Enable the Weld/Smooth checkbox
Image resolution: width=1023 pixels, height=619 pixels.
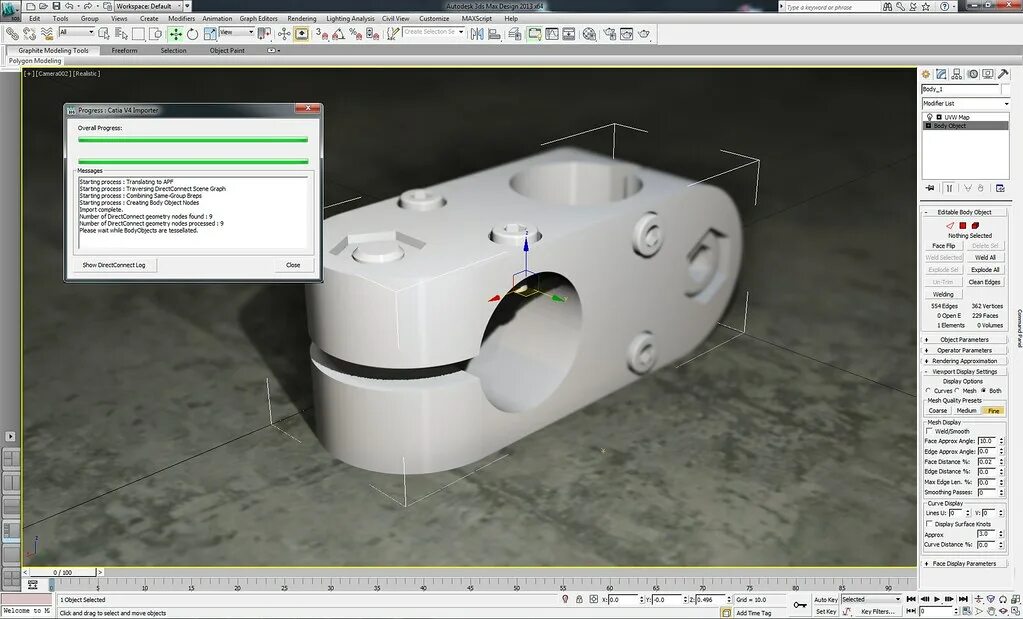tap(929, 431)
